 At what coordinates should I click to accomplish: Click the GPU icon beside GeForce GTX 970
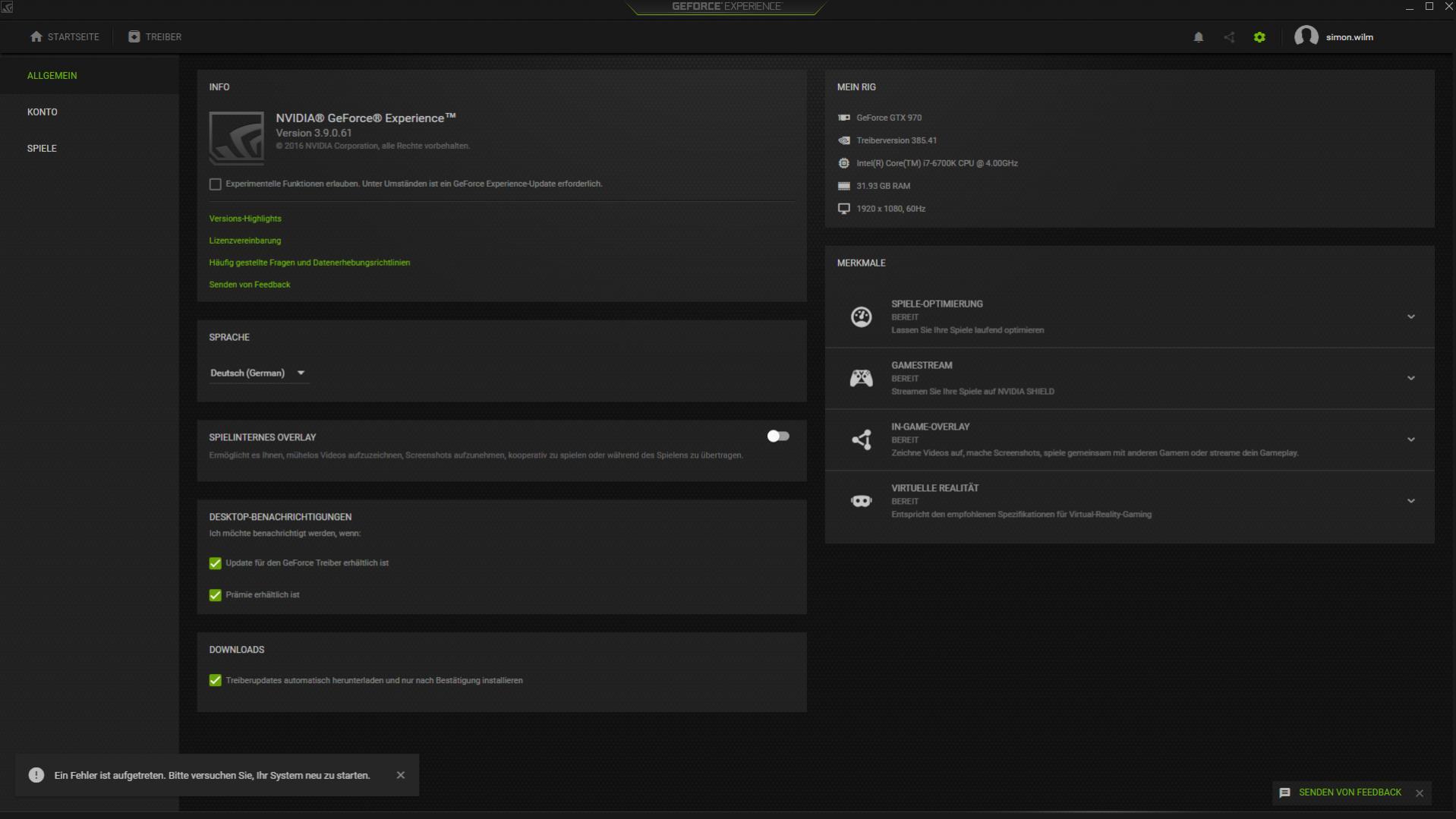point(843,118)
